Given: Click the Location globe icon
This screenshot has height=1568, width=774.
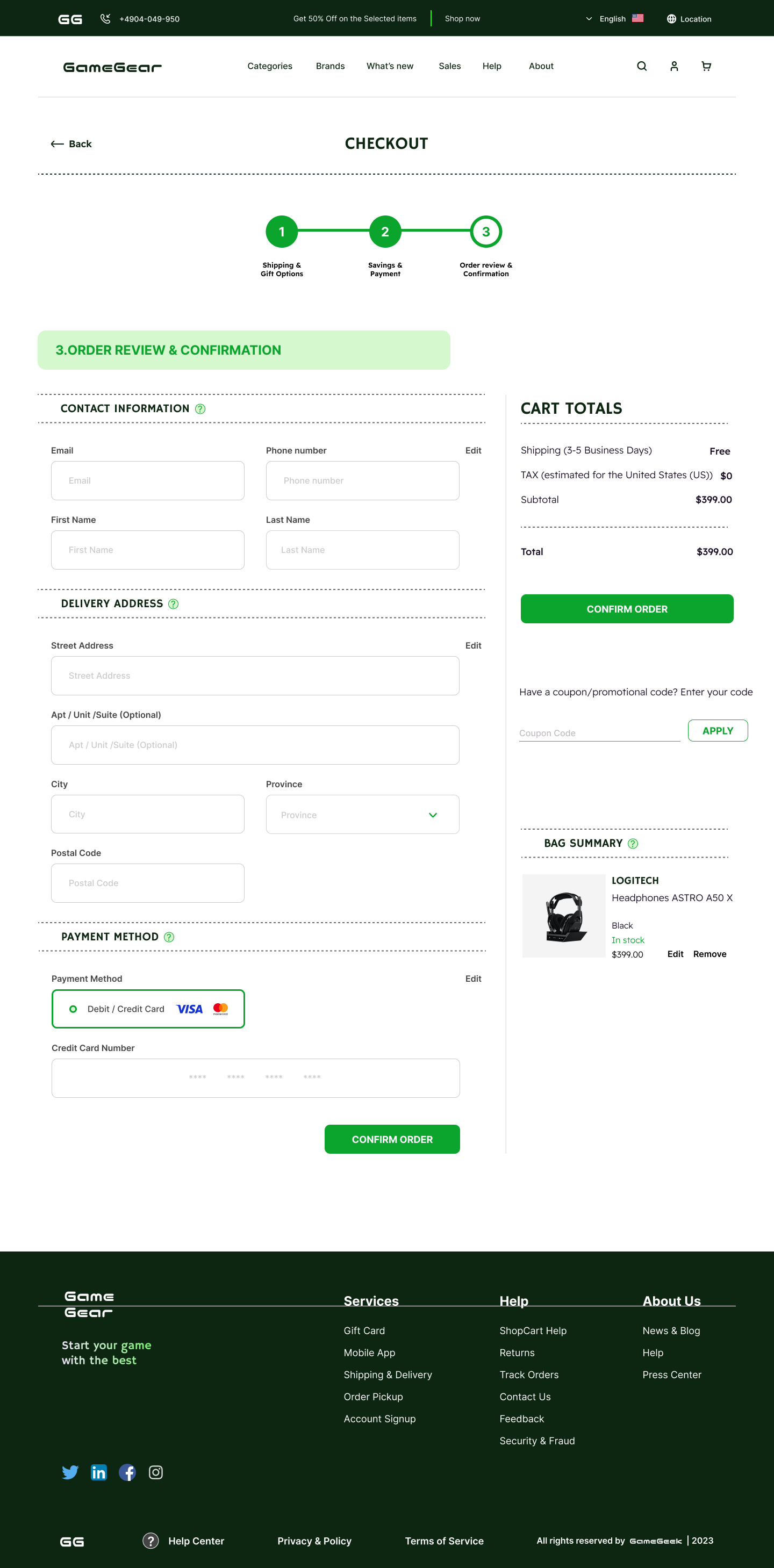Looking at the screenshot, I should [671, 18].
